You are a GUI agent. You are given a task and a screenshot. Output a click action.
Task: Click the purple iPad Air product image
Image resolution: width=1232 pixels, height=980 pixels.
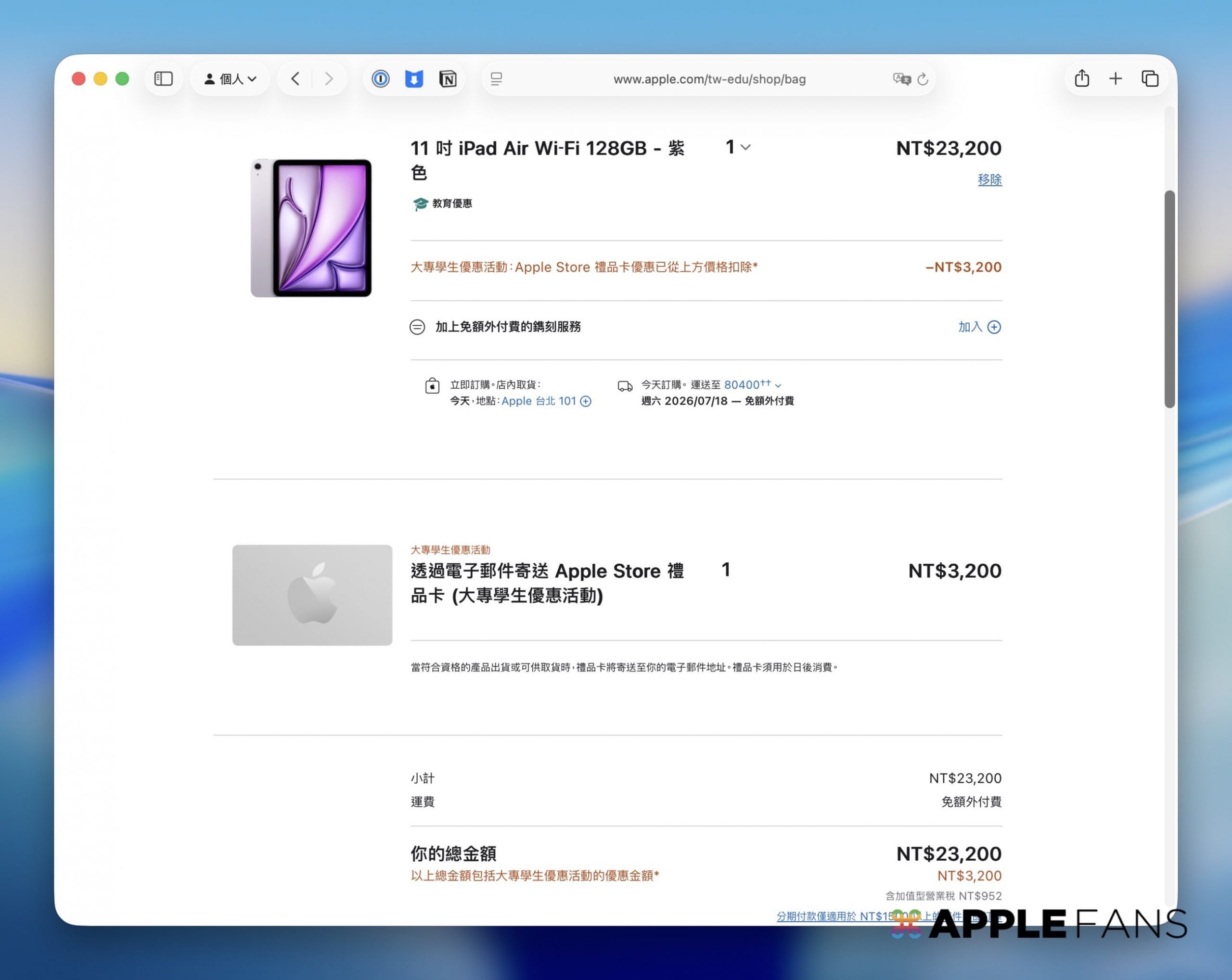tap(311, 228)
